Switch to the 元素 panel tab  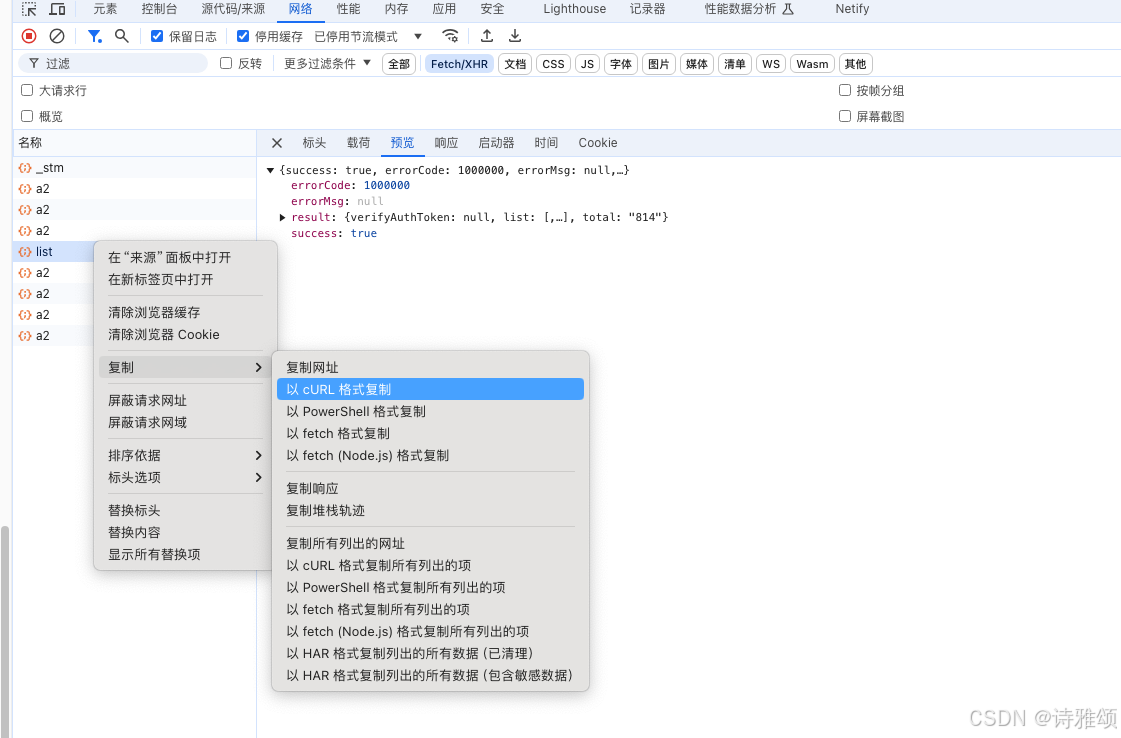105,9
